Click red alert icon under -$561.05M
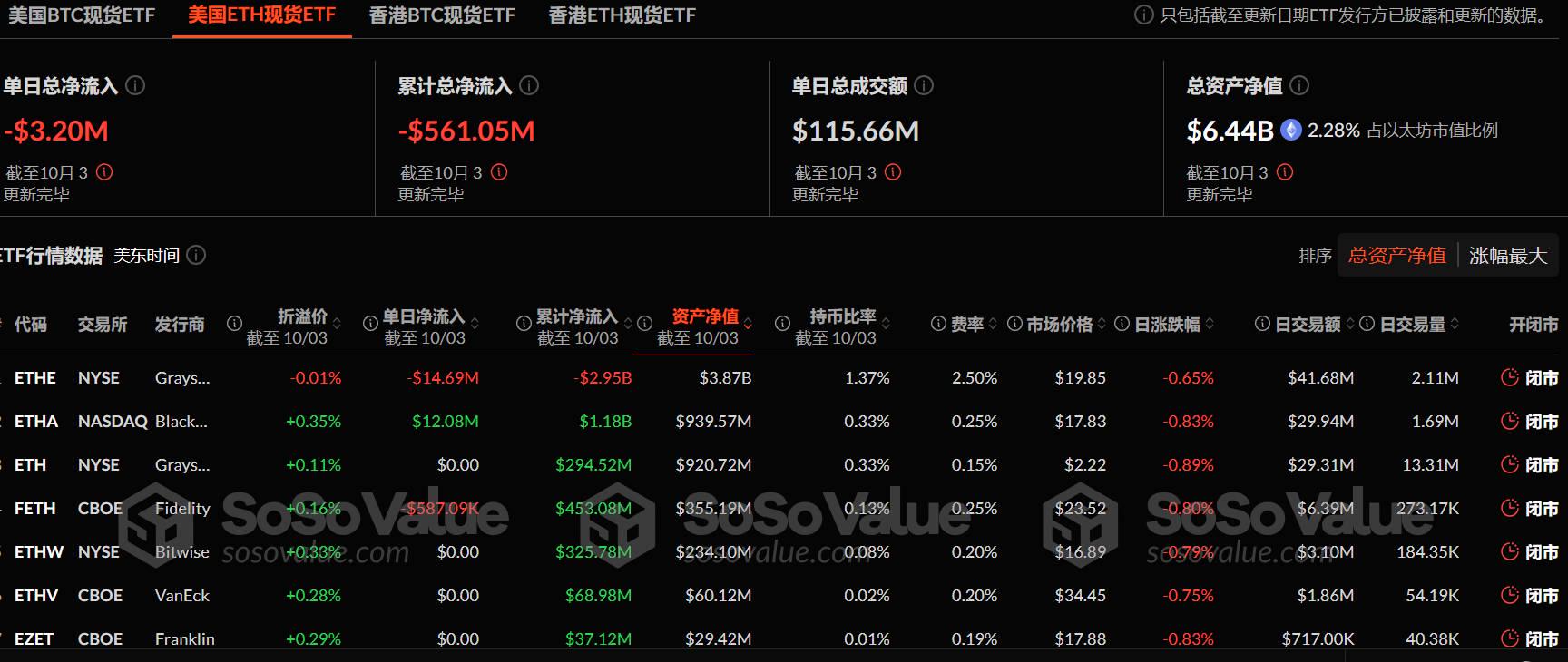 click(499, 172)
